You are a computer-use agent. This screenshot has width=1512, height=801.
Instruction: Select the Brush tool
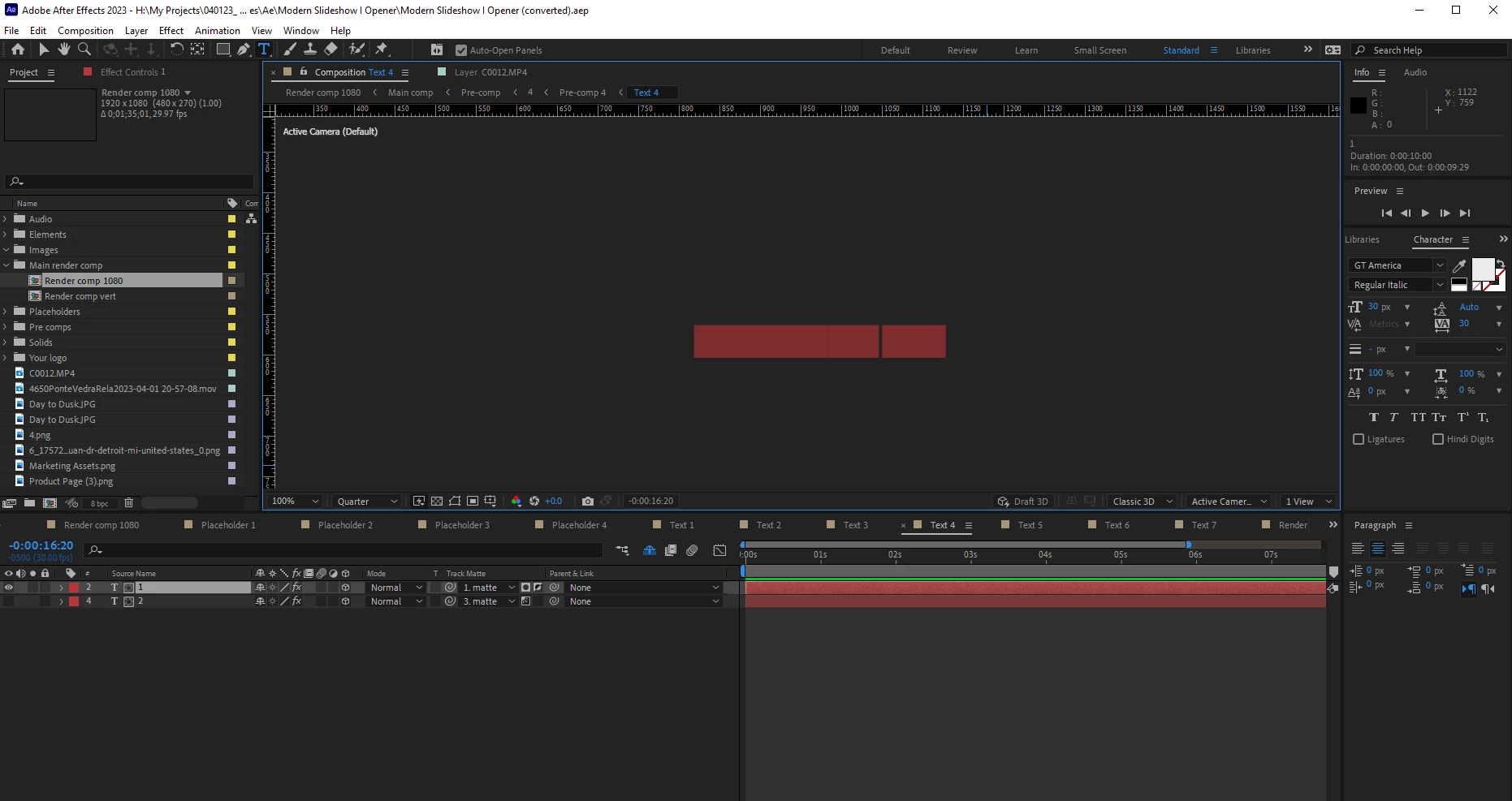pyautogui.click(x=290, y=50)
